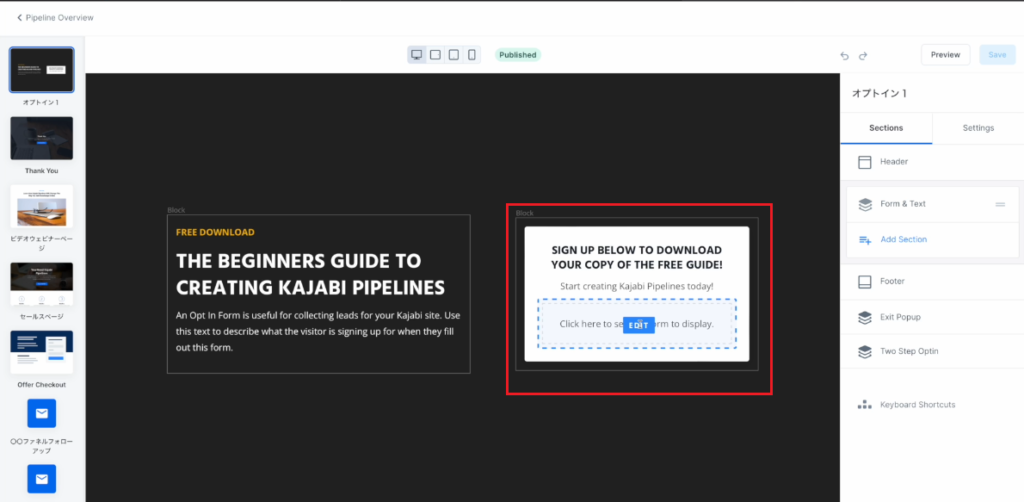The height and width of the screenshot is (502, 1024).
Task: Switch to the Settings tab
Action: 978,128
